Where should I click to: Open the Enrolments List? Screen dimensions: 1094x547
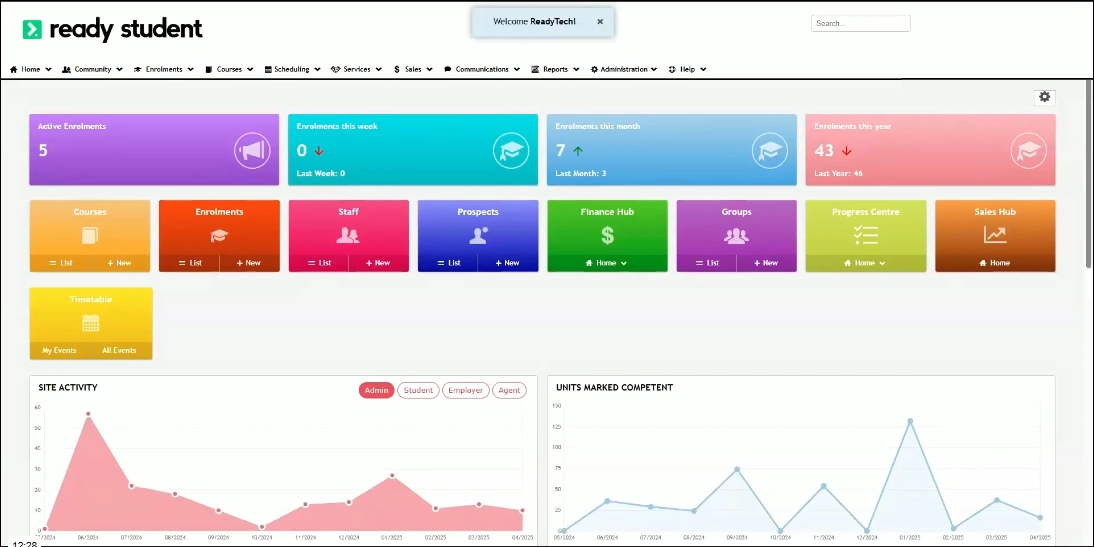click(189, 263)
